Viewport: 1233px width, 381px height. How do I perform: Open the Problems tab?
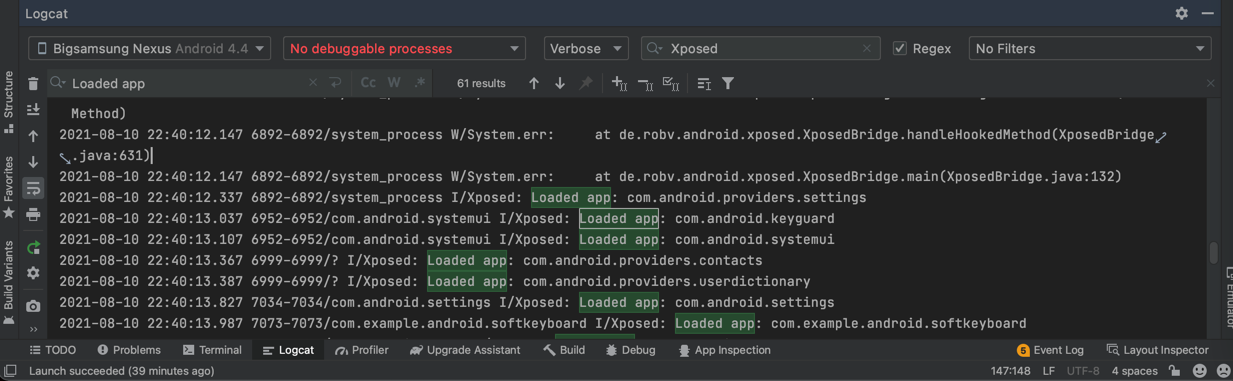coord(129,350)
